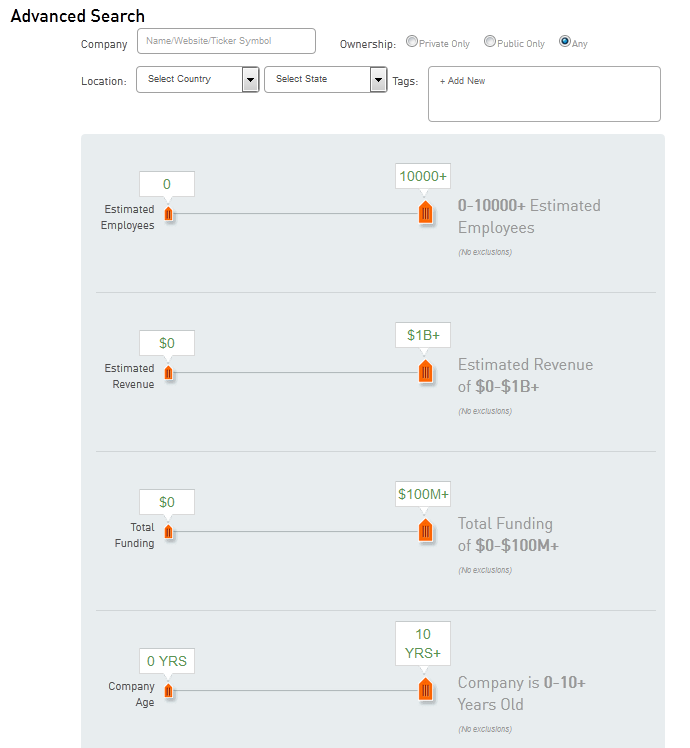Screen dimensions: 690x748
Task: Click the maximum Total Funding $100M+ handle
Action: [425, 530]
